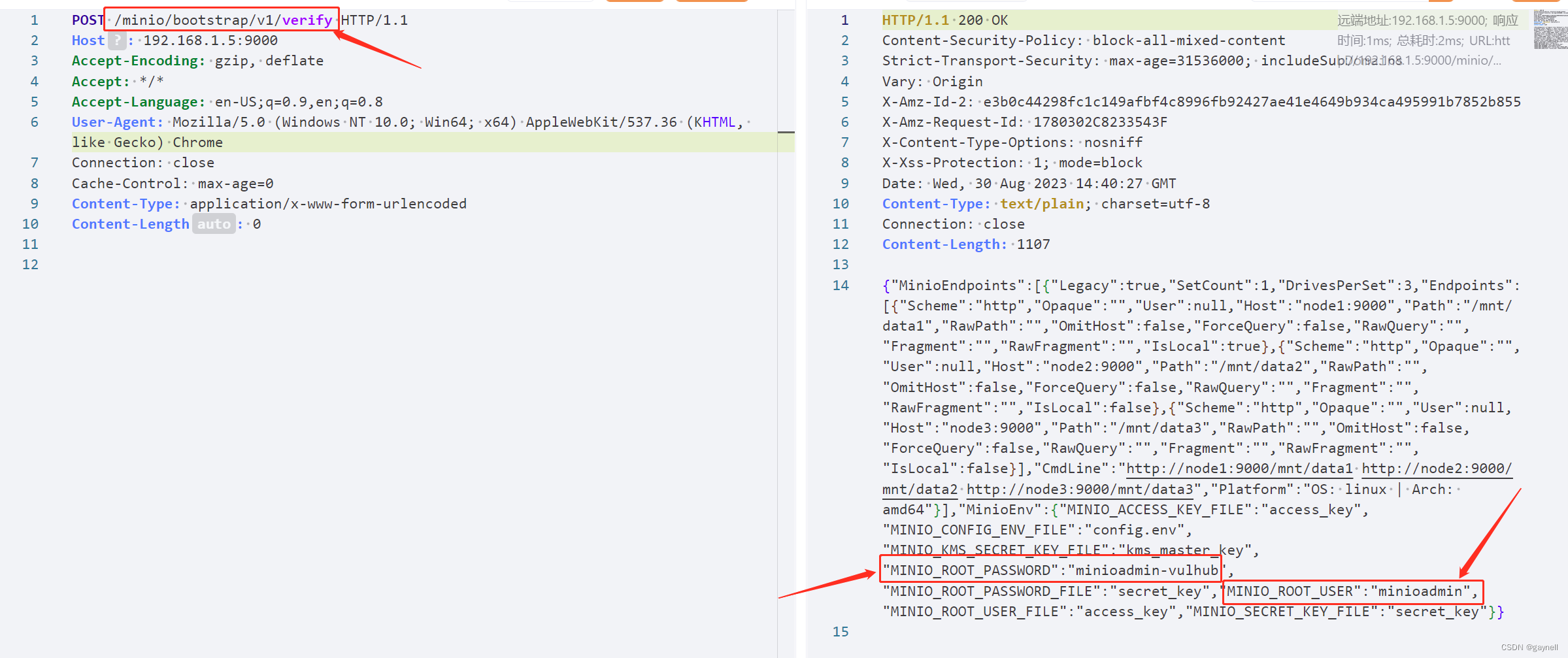Click application/x-www-form-urlencoded value
The image size is (1568, 658).
pyautogui.click(x=328, y=204)
